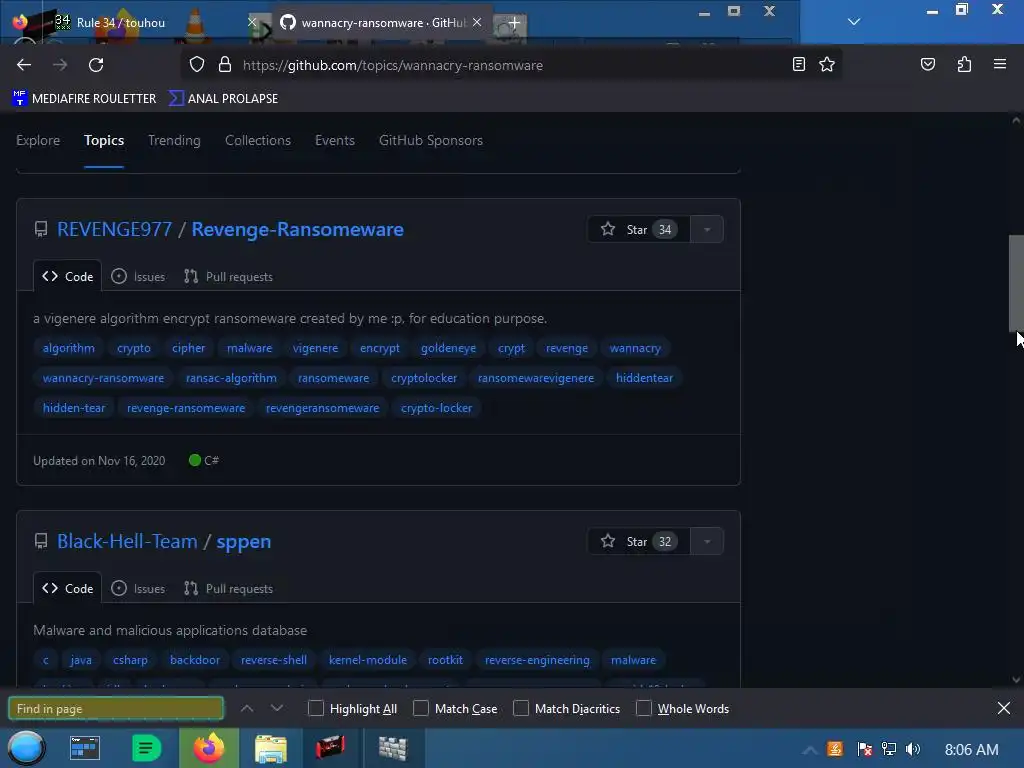Open MEDIAFIRE ROULETTER bookmark
This screenshot has height=768, width=1024.
[84, 99]
